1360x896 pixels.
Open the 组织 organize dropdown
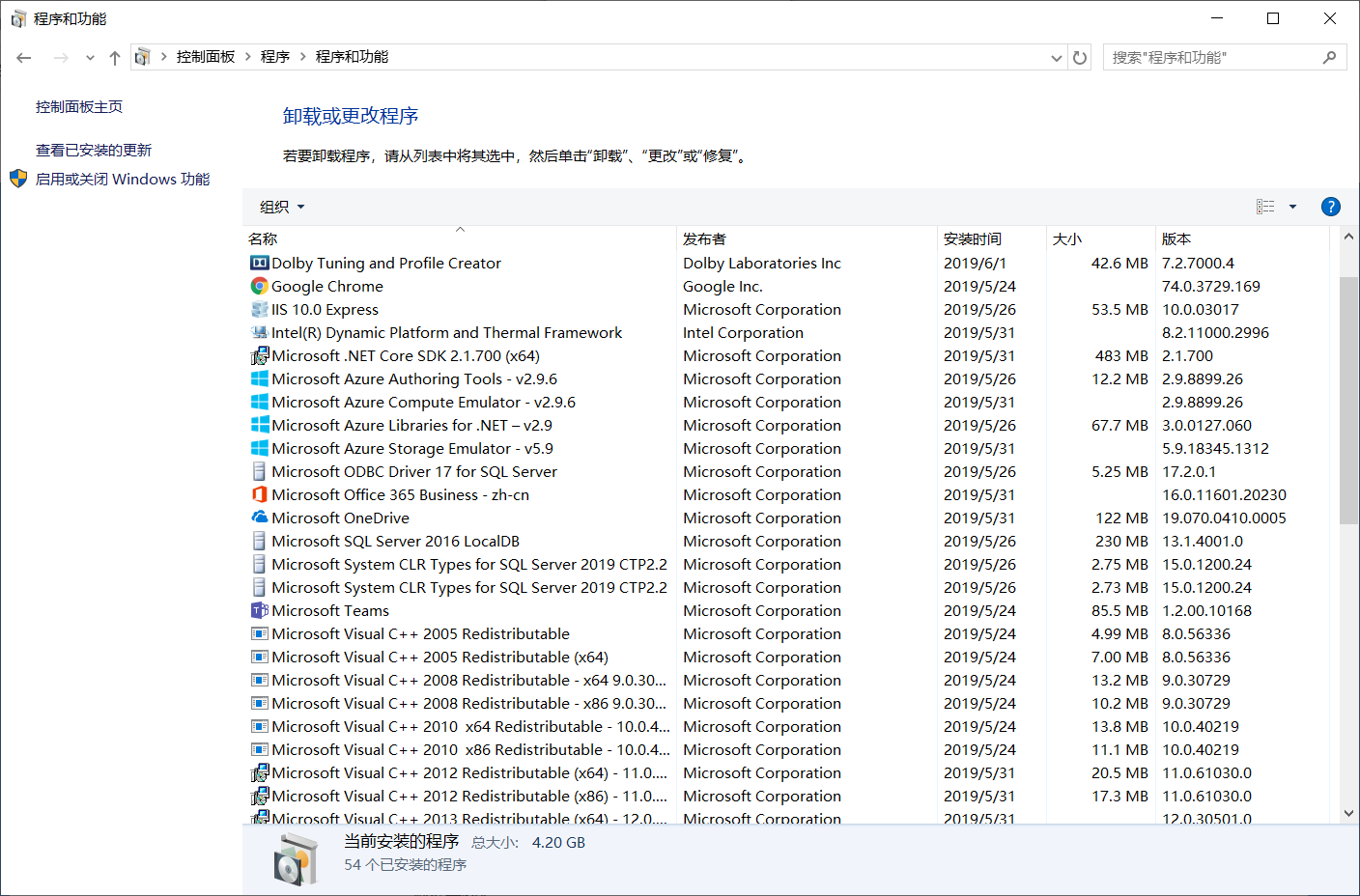point(282,207)
